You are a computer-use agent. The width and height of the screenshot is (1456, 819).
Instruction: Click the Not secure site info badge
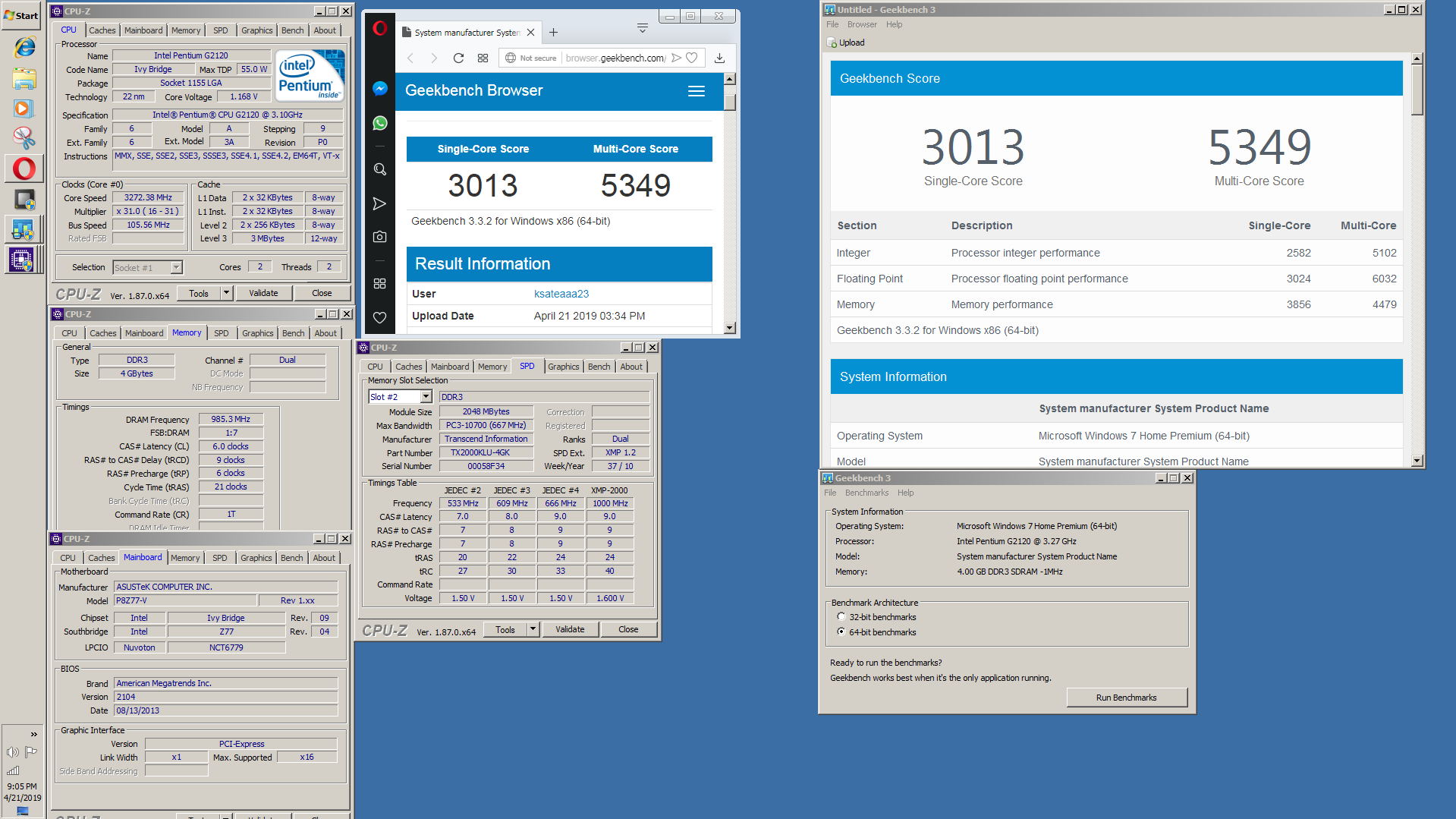[x=531, y=58]
